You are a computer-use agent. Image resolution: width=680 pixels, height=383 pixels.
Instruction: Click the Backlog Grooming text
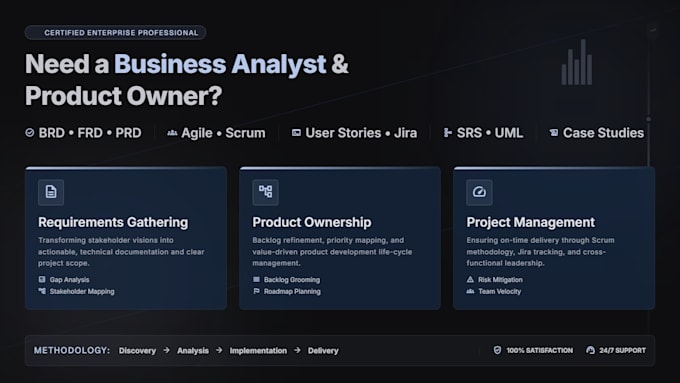click(x=292, y=280)
